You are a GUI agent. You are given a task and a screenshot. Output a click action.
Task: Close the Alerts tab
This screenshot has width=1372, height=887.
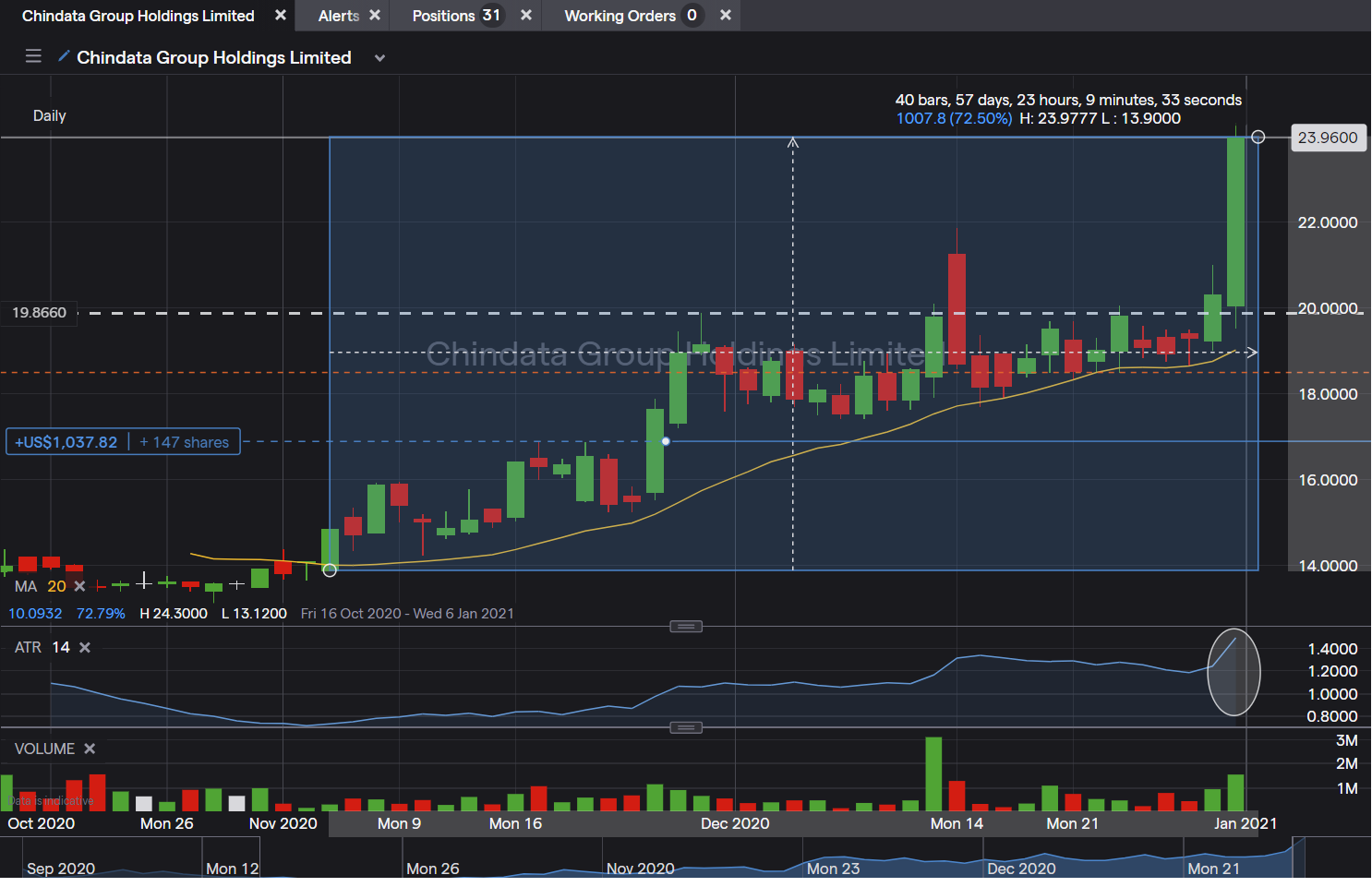375,15
